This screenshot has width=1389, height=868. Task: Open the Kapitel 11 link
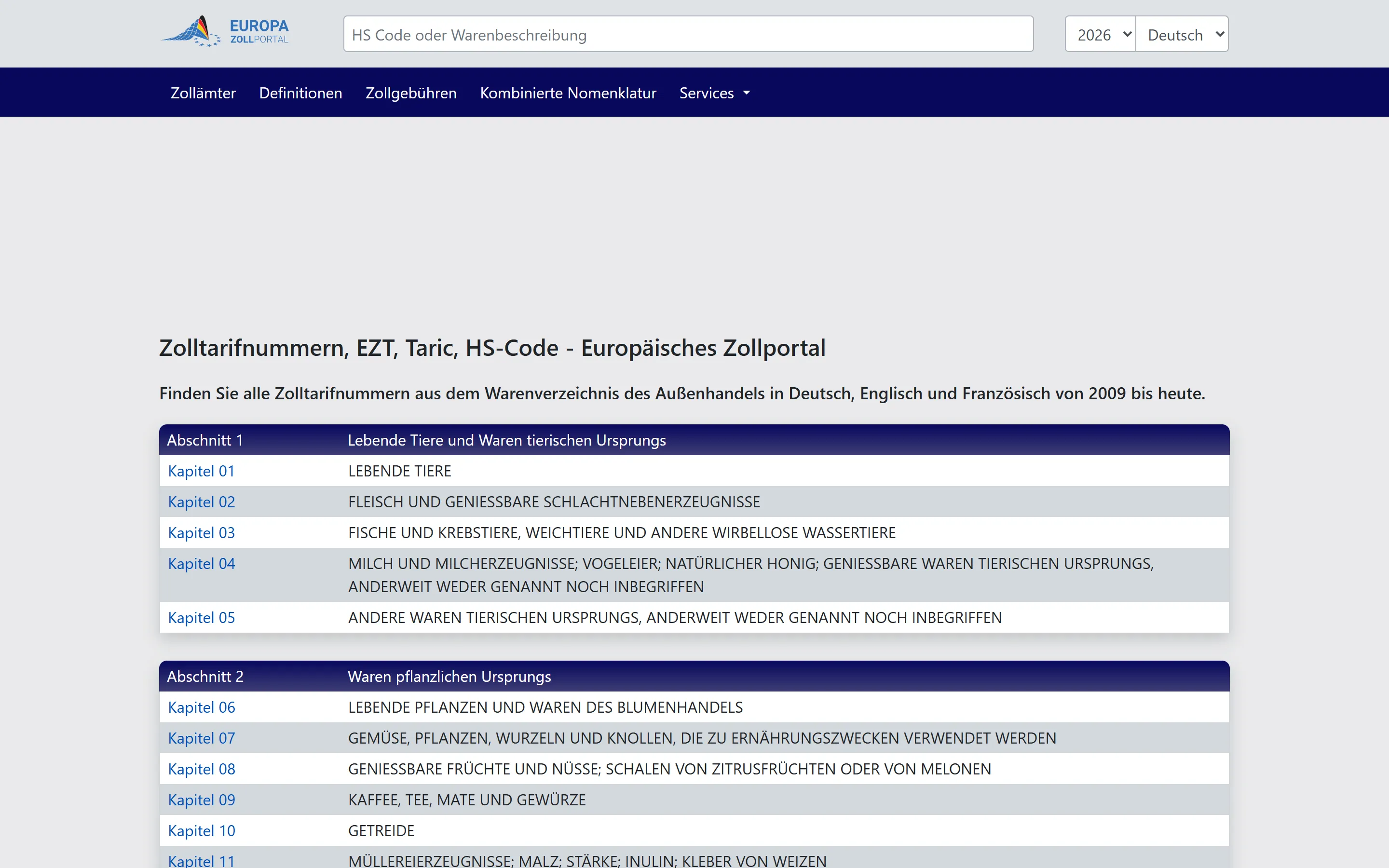[202, 861]
